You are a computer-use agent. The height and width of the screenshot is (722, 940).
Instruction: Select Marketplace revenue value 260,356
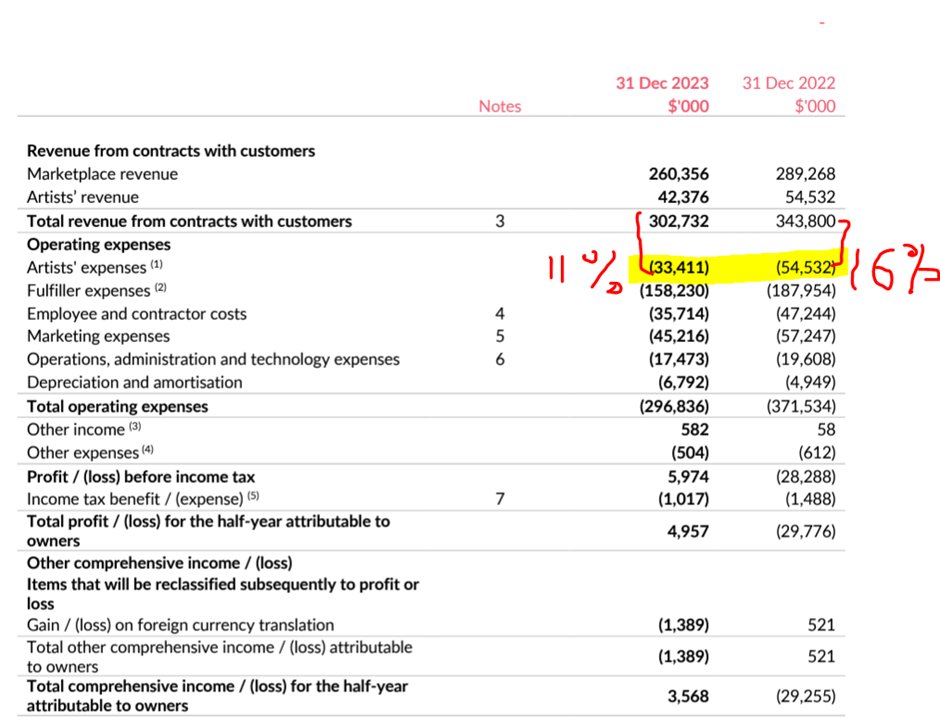pos(679,174)
